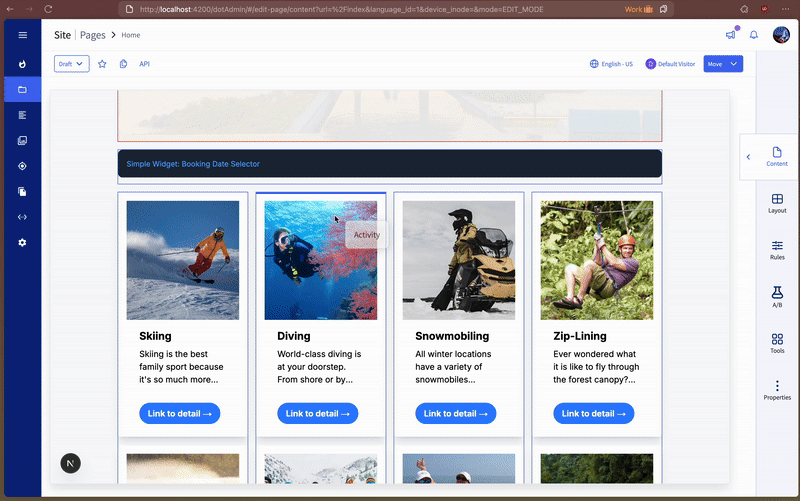Click the Zip-Lining activity image

pyautogui.click(x=597, y=260)
